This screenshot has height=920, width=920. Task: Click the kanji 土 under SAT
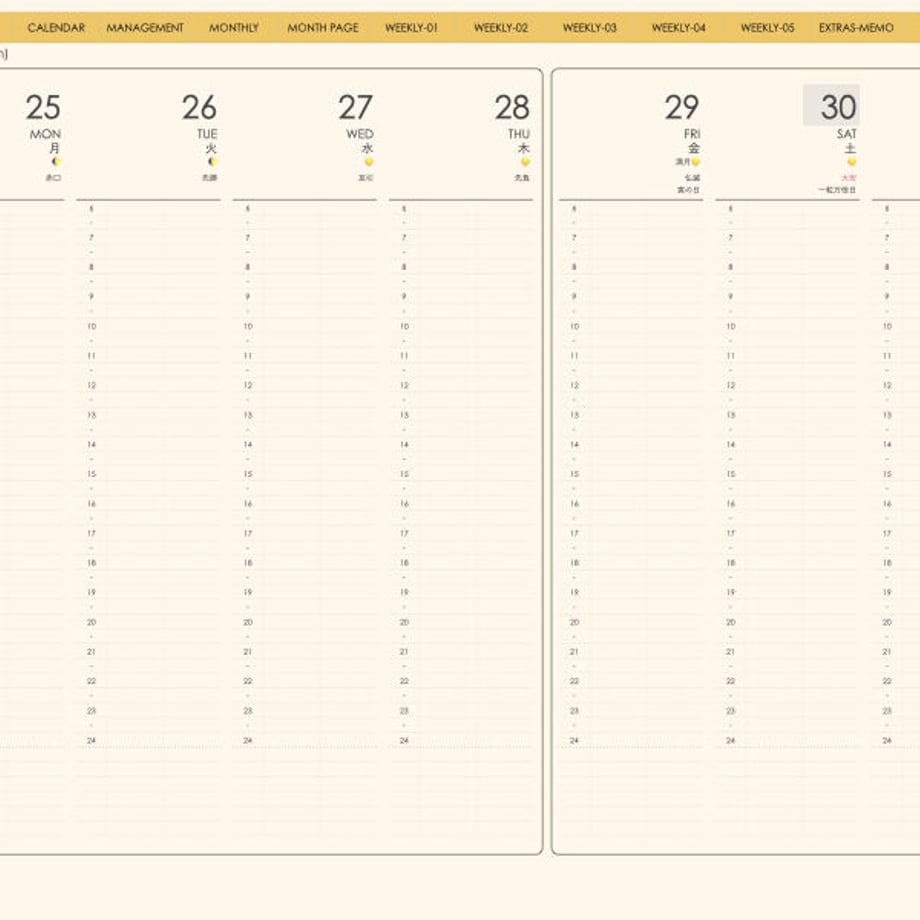(850, 148)
